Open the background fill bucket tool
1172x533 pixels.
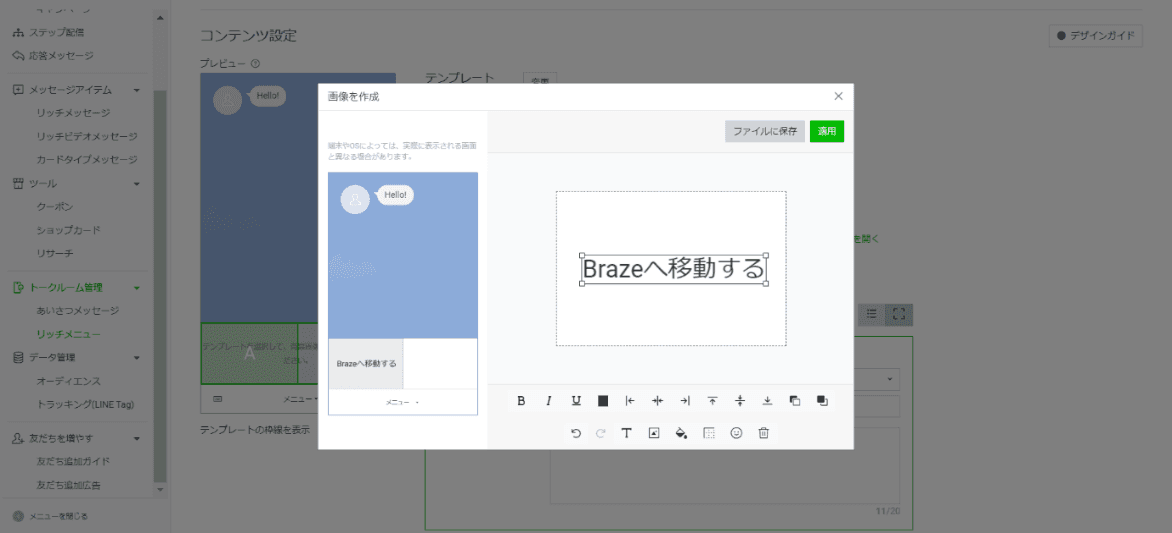point(681,433)
